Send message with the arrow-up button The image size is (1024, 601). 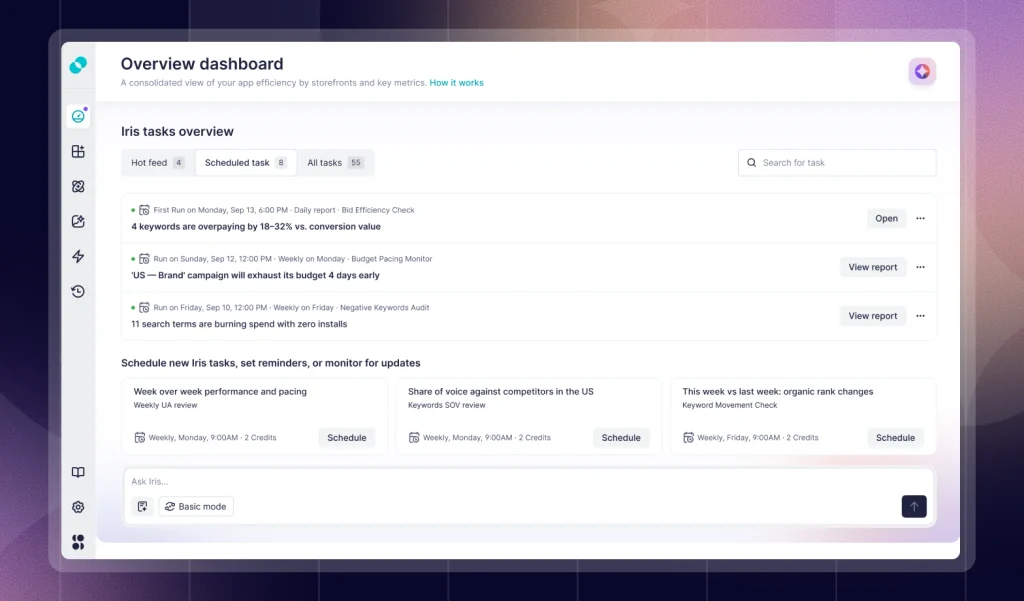pyautogui.click(x=914, y=506)
